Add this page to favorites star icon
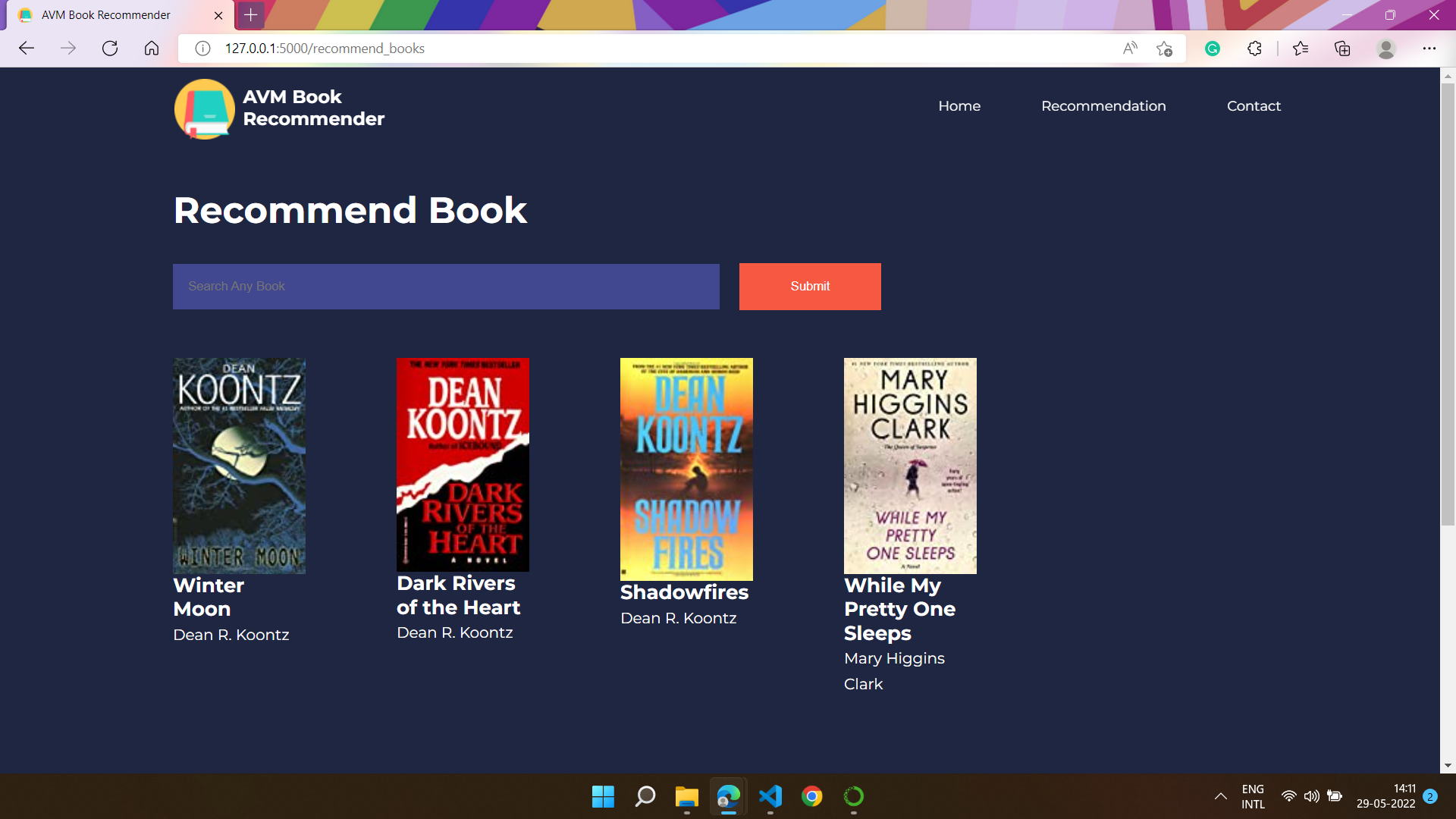 (x=1164, y=49)
